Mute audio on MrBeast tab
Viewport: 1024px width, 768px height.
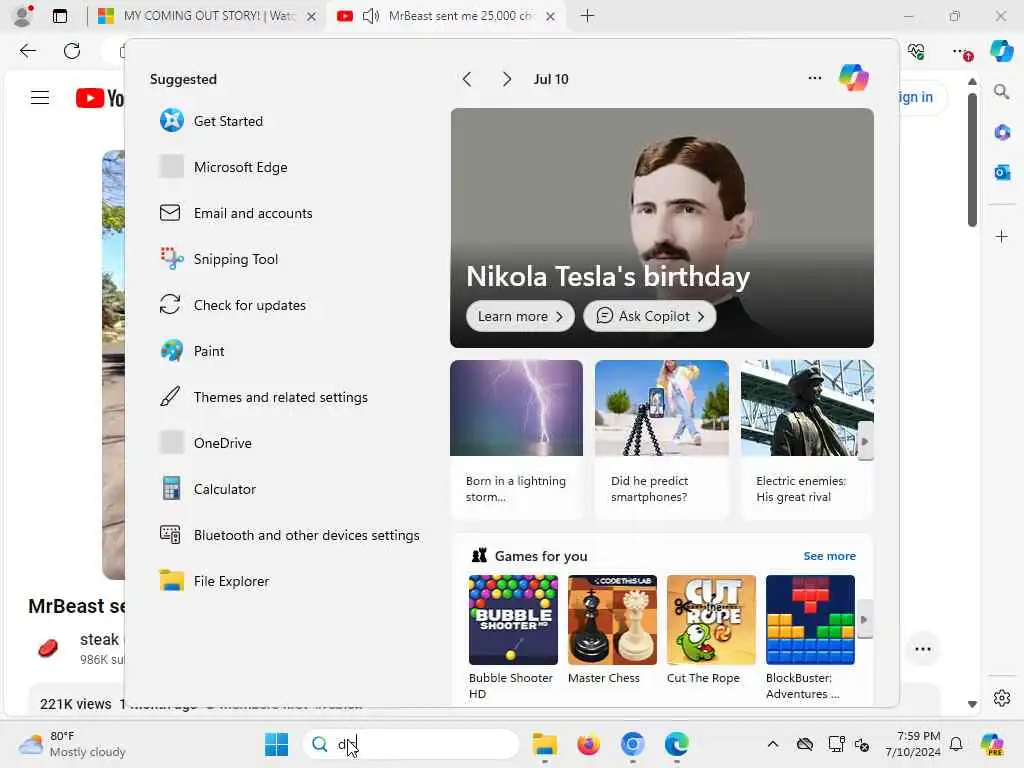click(x=370, y=16)
